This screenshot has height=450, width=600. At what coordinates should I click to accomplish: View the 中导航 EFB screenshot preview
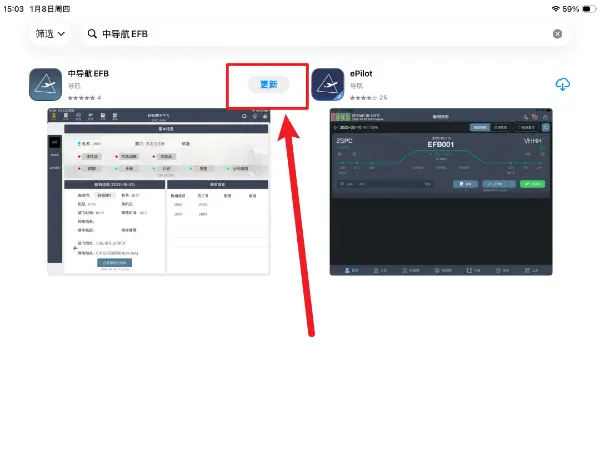tap(159, 192)
